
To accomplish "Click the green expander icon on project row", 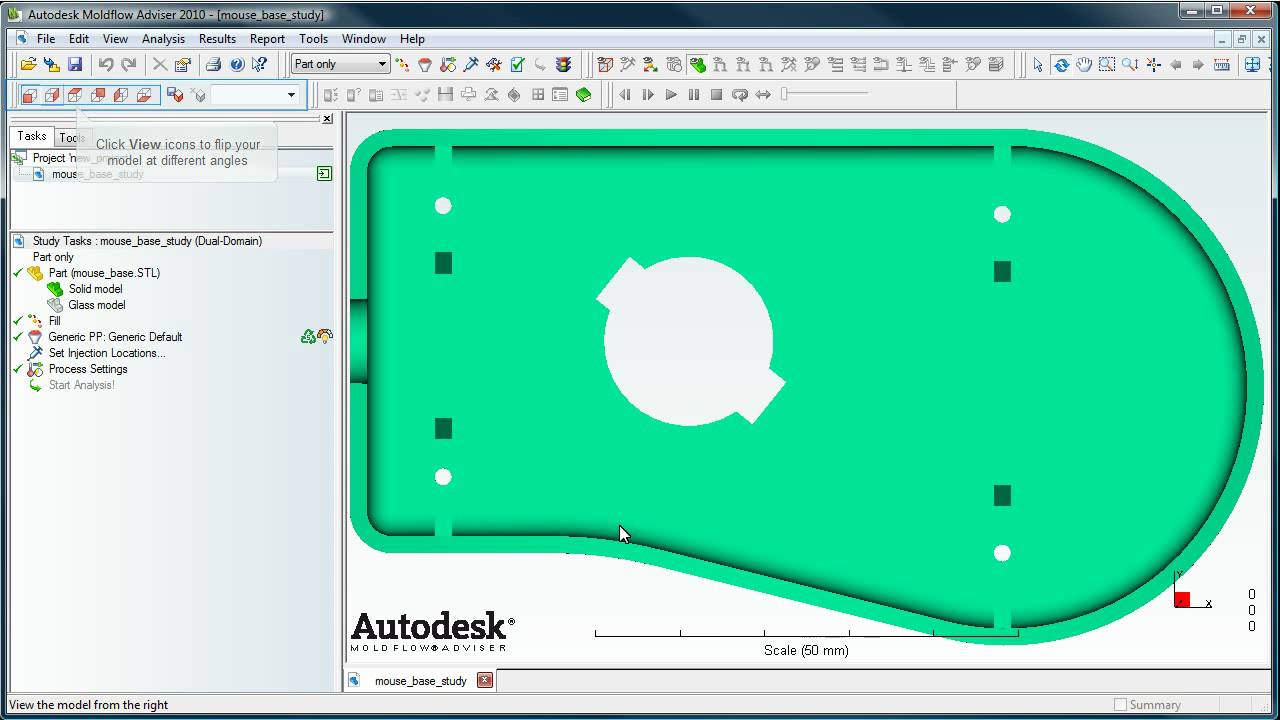I will pyautogui.click(x=324, y=174).
